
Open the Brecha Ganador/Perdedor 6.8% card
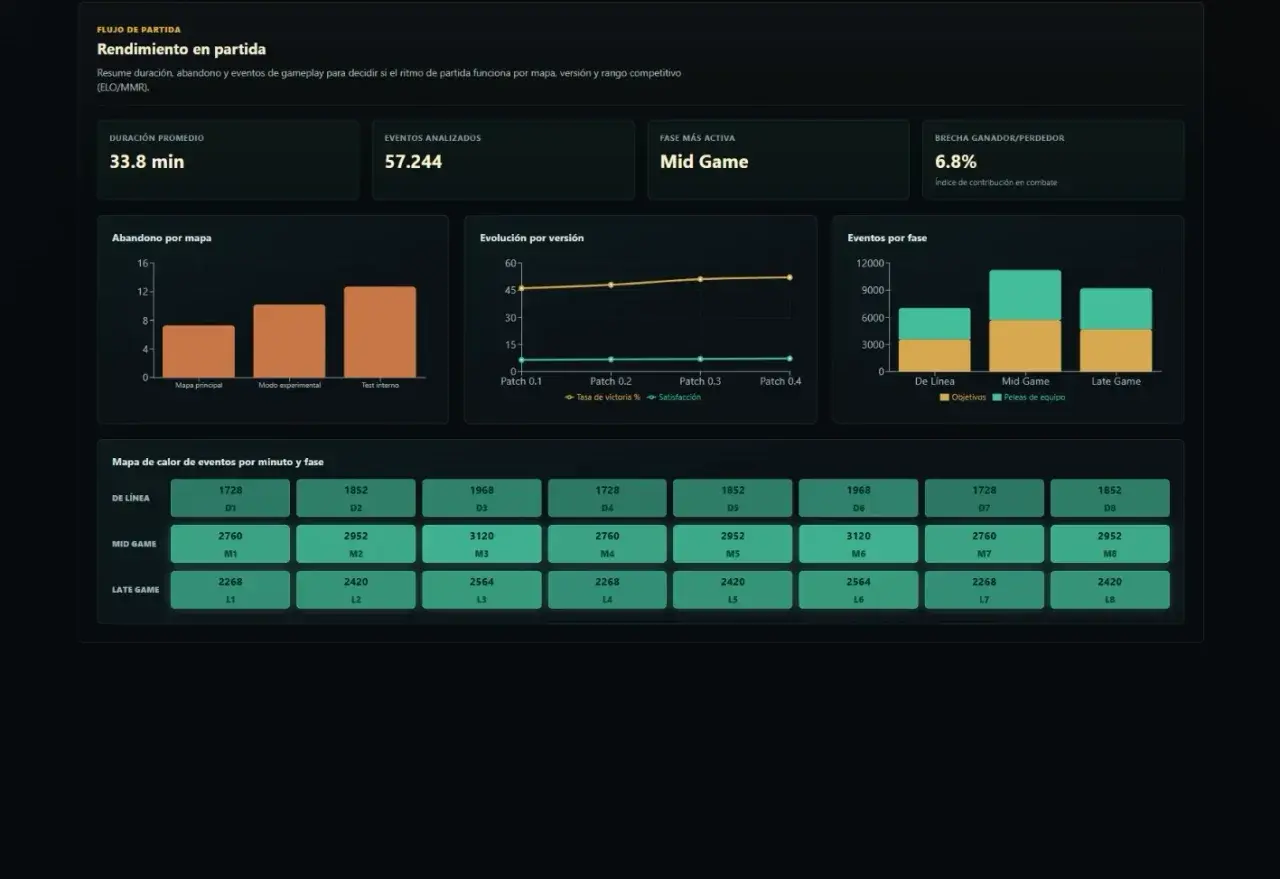pyautogui.click(x=1053, y=160)
